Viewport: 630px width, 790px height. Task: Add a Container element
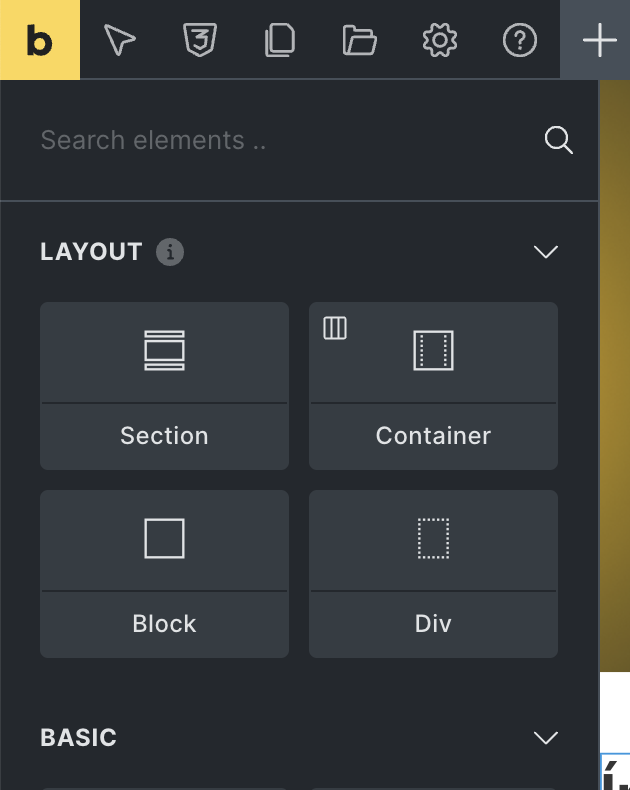433,386
